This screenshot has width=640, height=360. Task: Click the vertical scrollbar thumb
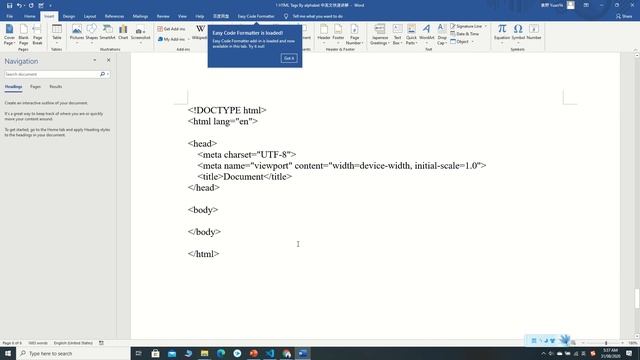coord(637,298)
